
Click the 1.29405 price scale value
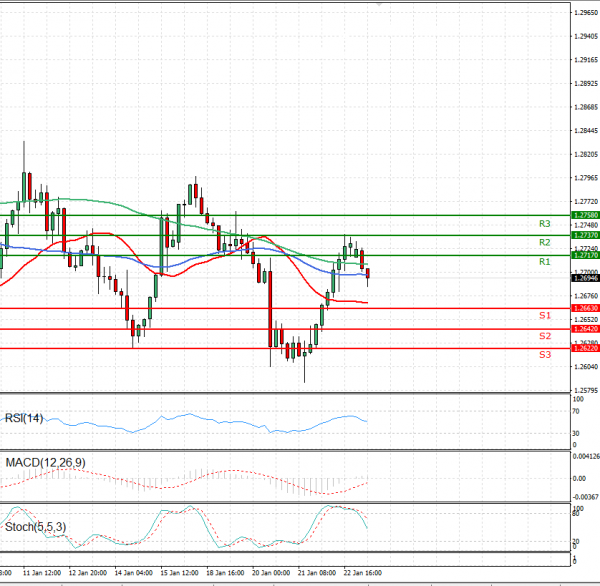click(x=586, y=36)
